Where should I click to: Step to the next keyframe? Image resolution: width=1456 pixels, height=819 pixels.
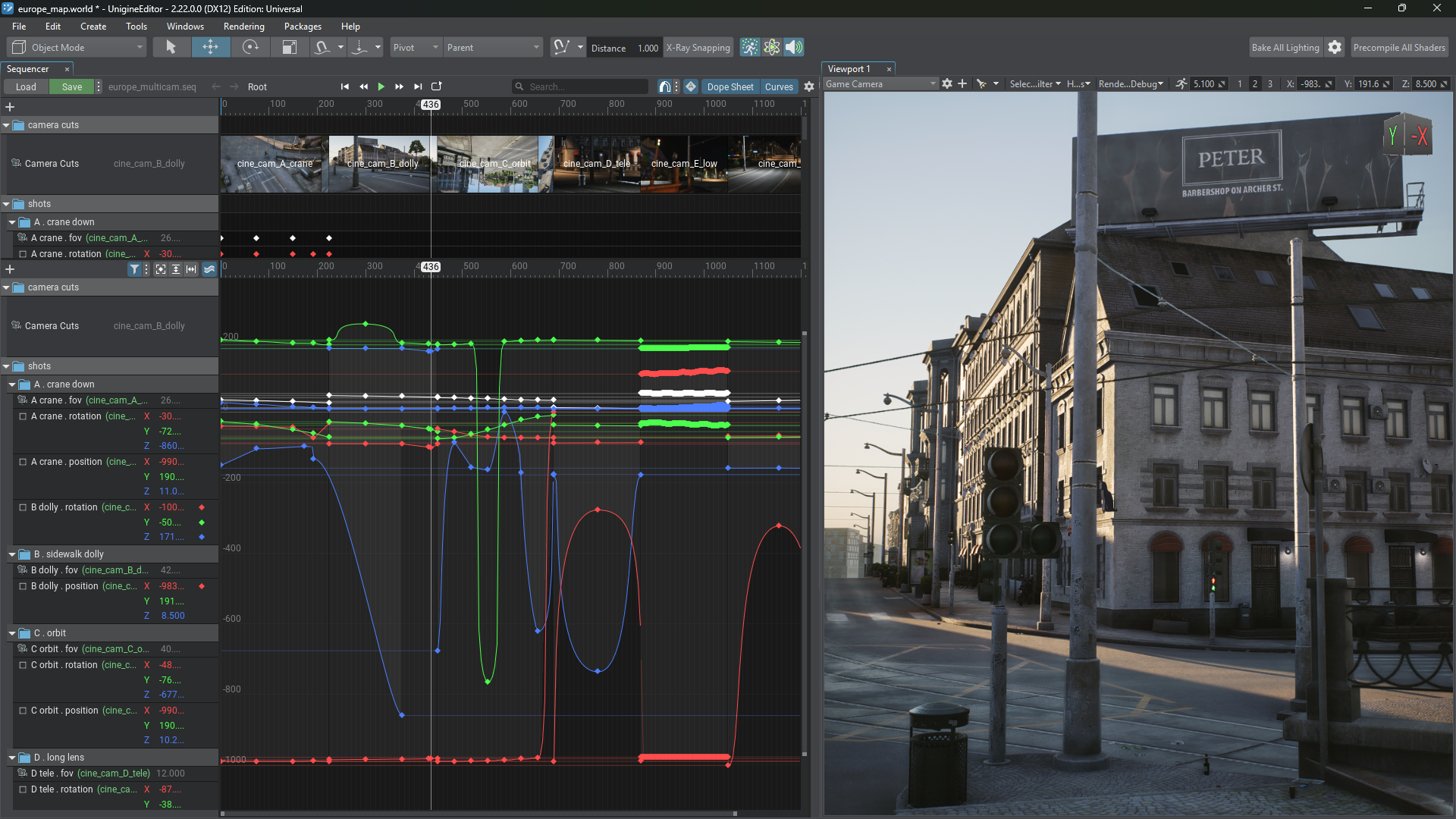coord(400,86)
